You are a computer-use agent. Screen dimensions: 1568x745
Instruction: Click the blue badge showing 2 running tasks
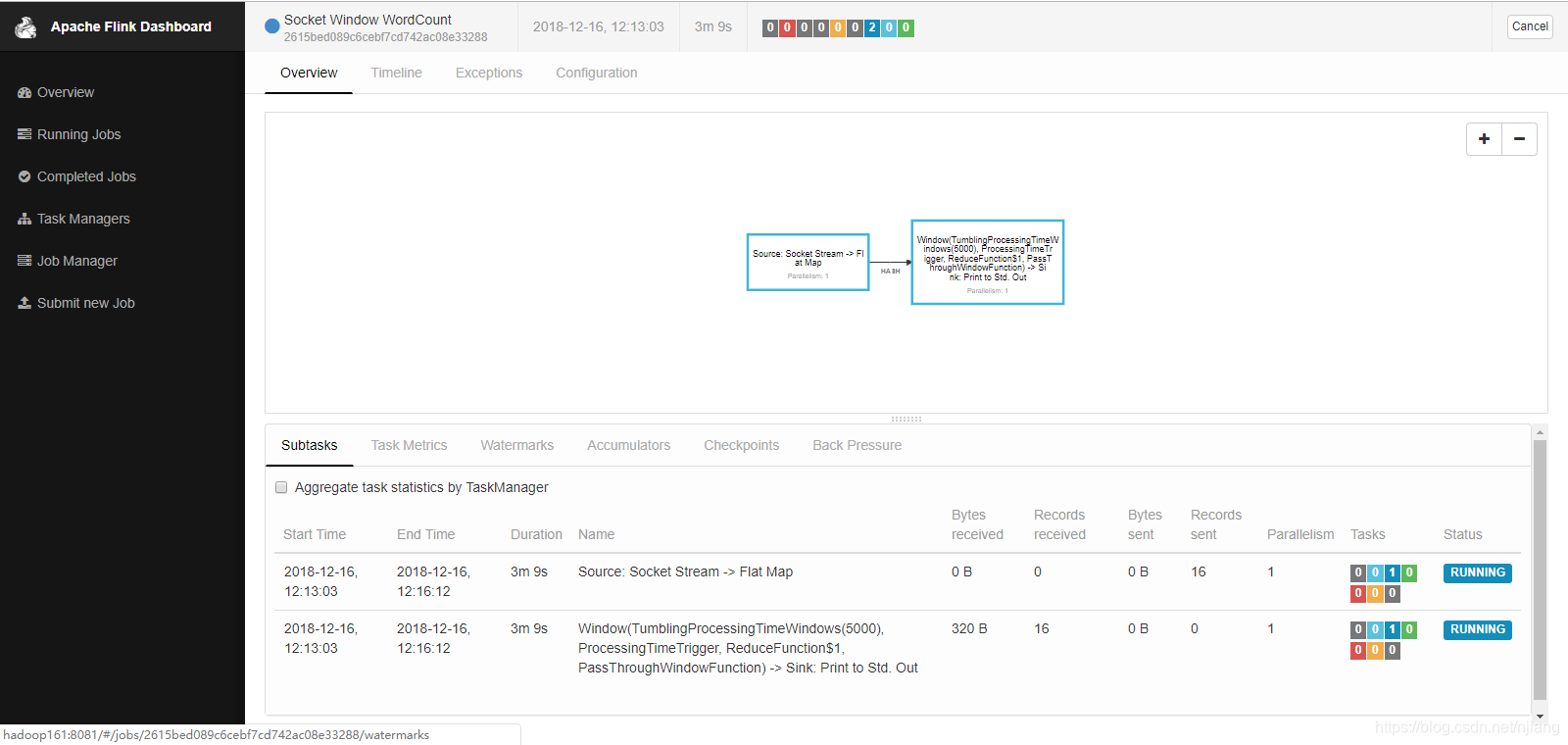(872, 27)
